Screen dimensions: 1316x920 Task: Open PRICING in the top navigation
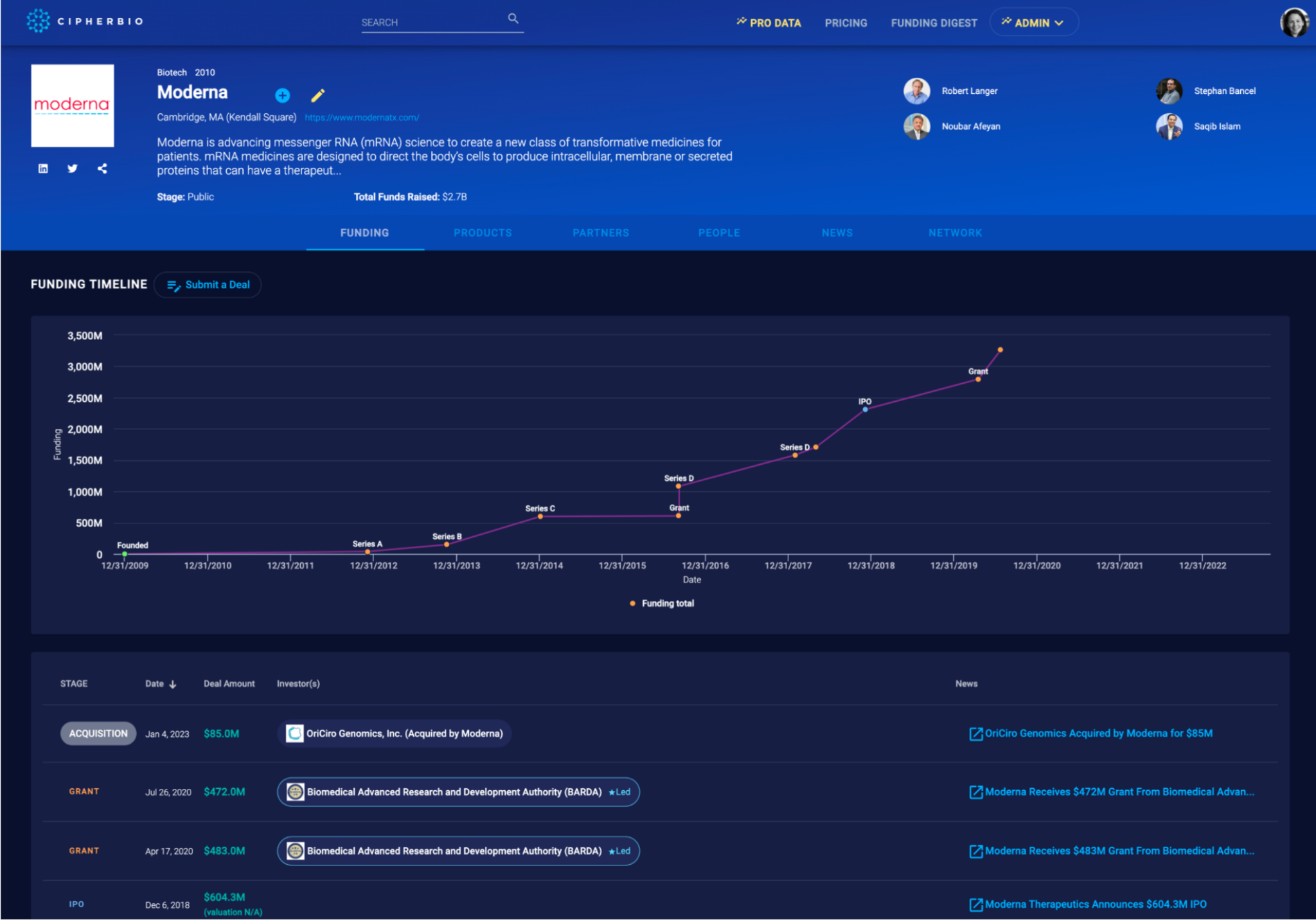[x=846, y=23]
